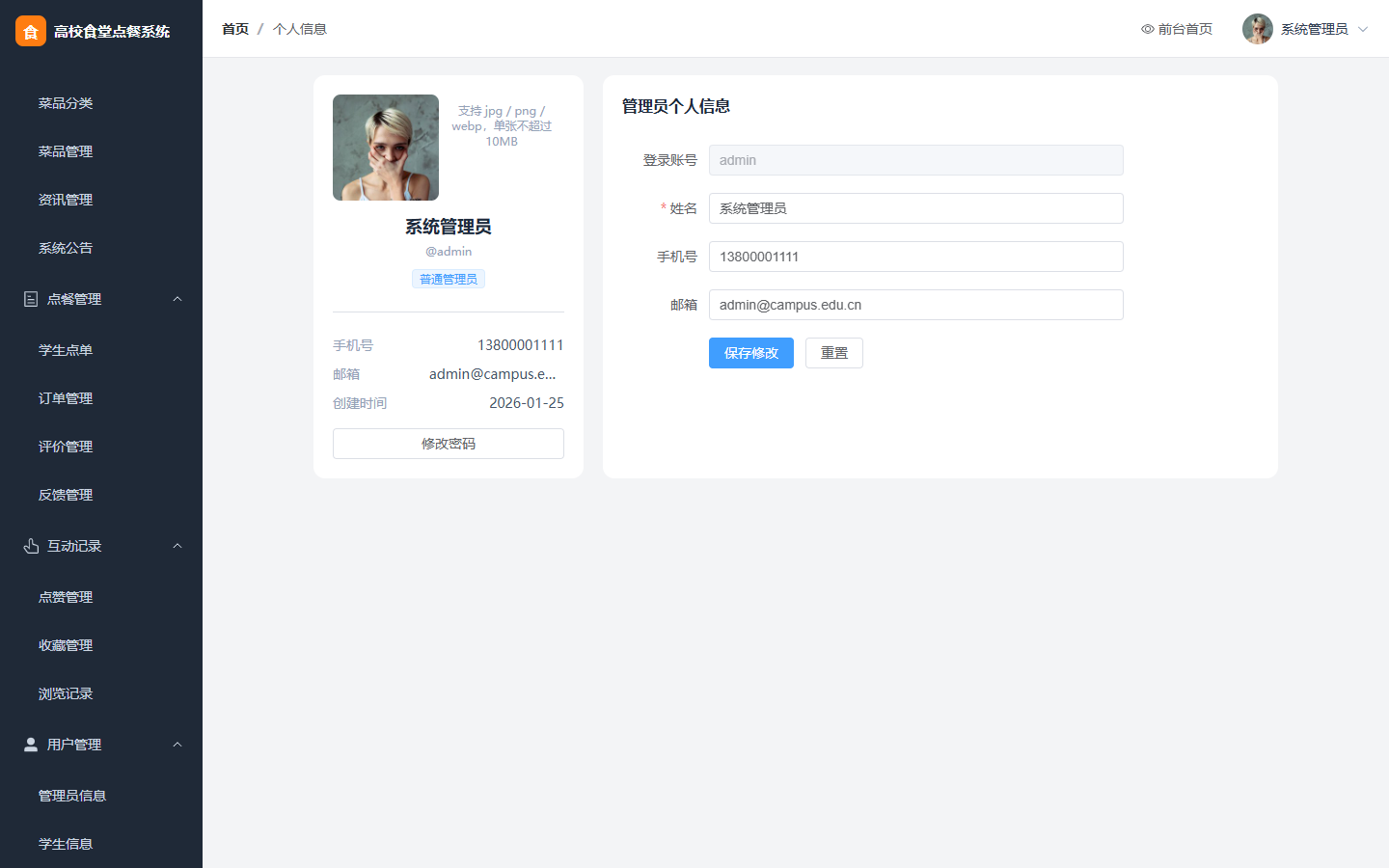Open the 系统管理员 account dropdown arrow
The height and width of the screenshot is (868, 1389).
[1363, 29]
